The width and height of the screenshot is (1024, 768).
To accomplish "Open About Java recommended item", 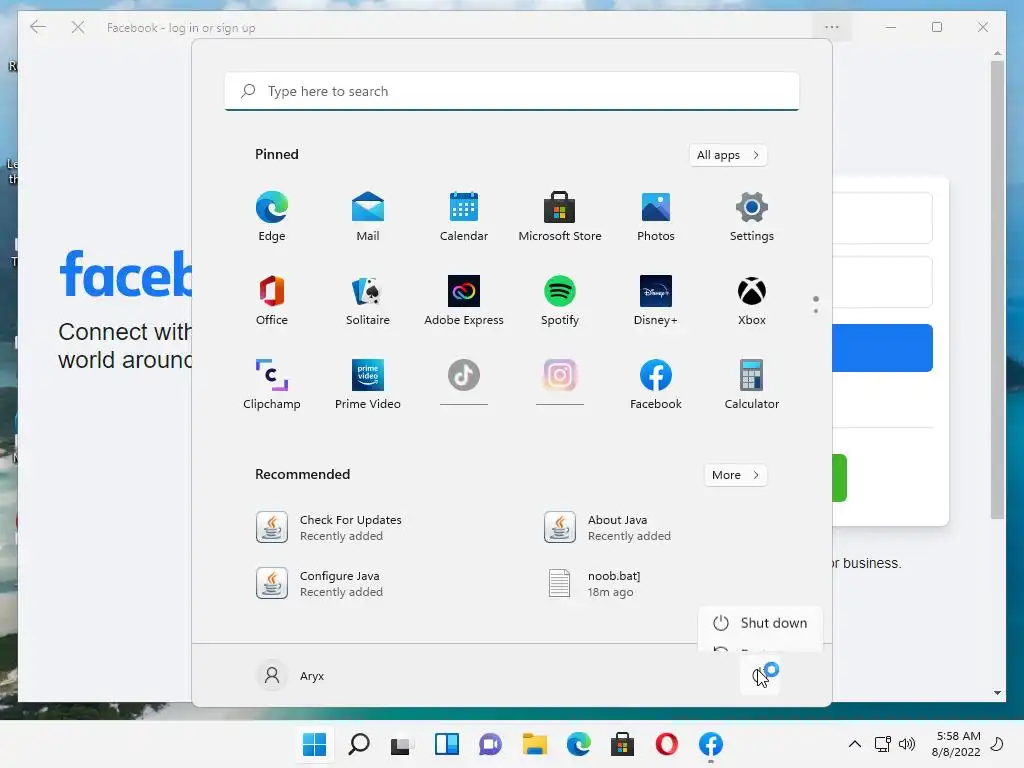I will (x=607, y=528).
